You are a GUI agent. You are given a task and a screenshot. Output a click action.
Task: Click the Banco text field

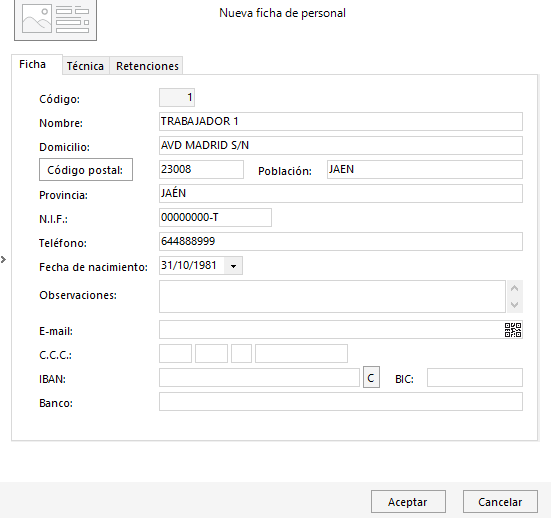tap(341, 402)
